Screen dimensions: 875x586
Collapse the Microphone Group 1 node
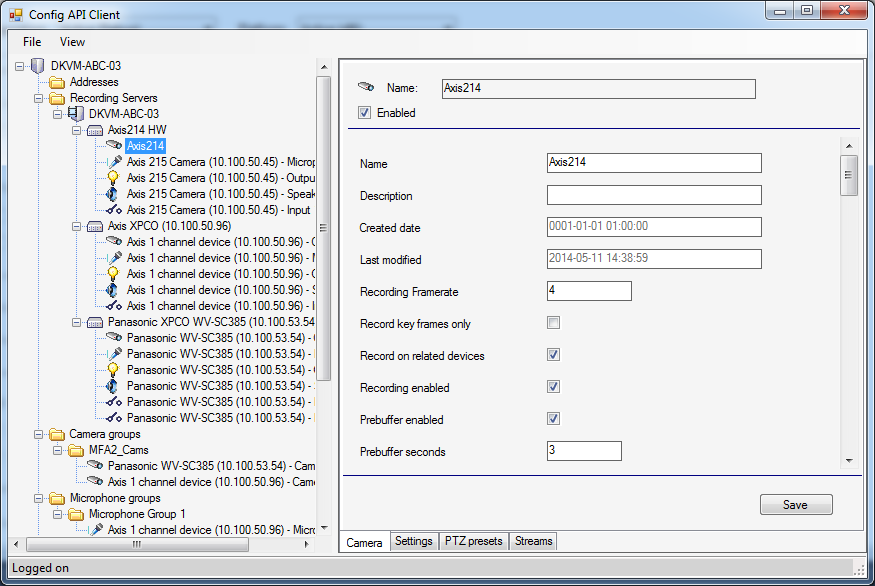pyautogui.click(x=57, y=515)
